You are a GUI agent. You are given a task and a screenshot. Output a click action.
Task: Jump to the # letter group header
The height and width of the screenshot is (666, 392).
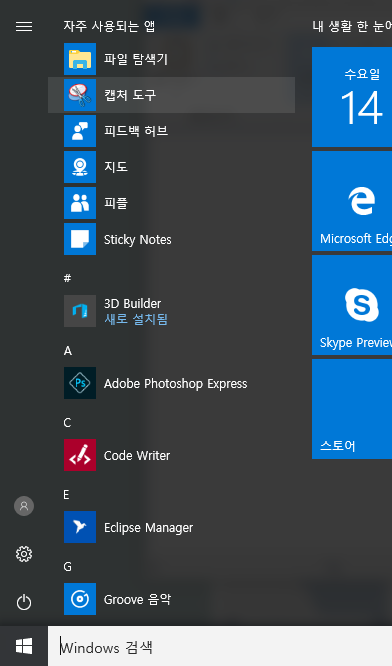(67, 278)
